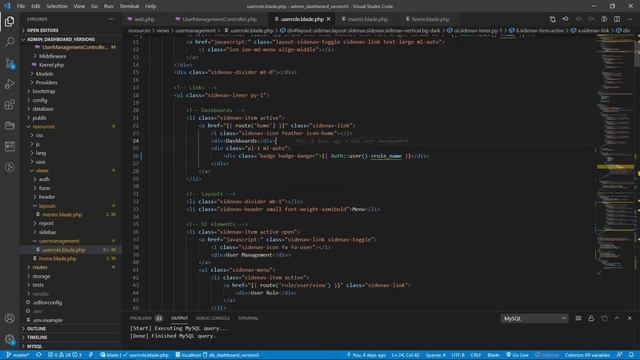Change the CRLF line ending setting
Image resolution: width=640 pixels, height=360 pixels.
point(476,355)
